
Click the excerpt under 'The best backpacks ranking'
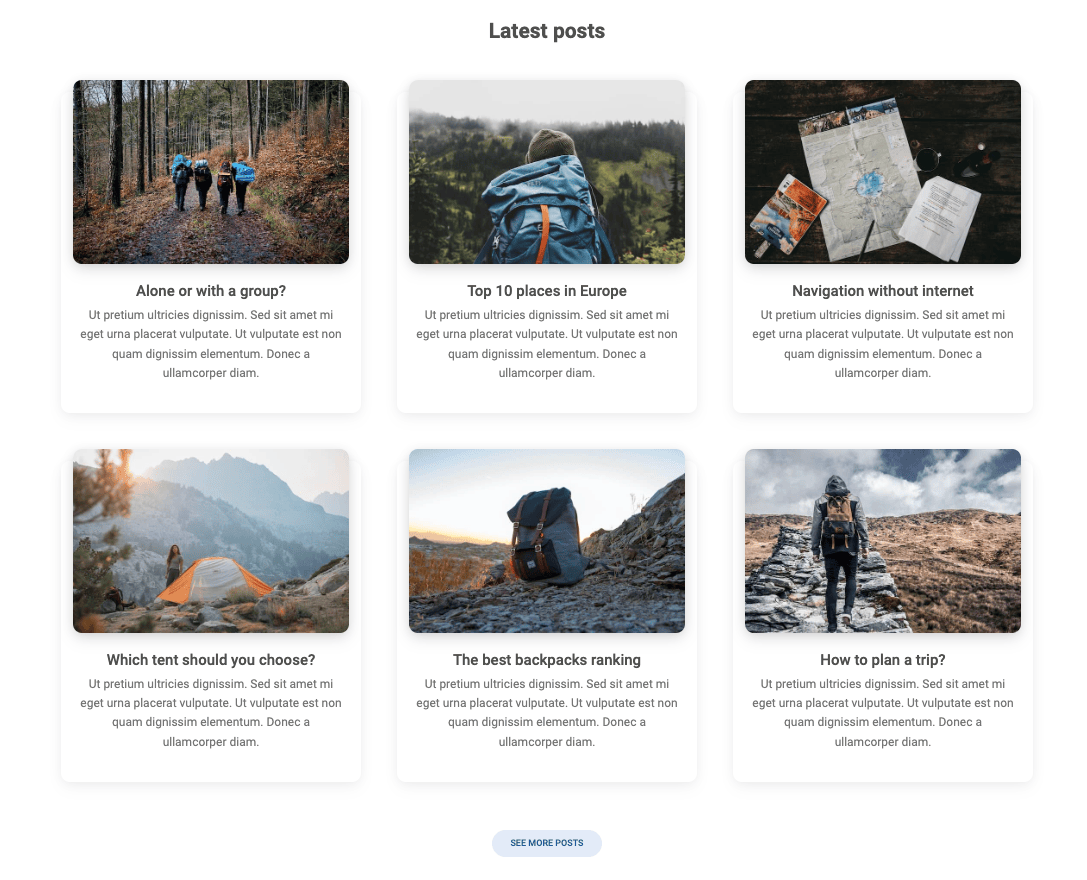click(x=547, y=713)
